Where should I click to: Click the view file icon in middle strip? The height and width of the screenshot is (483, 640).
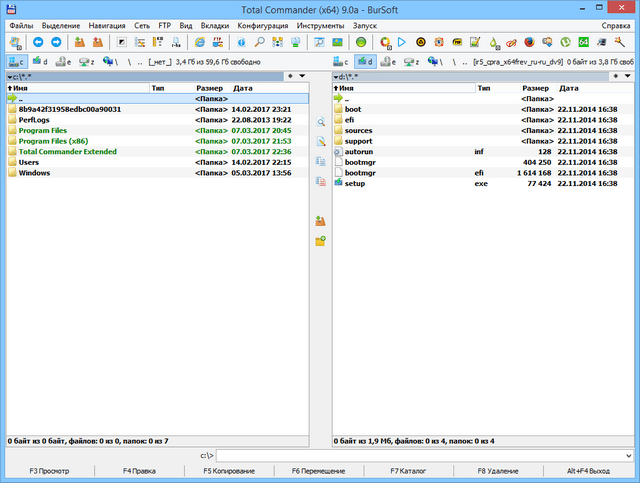pos(320,122)
